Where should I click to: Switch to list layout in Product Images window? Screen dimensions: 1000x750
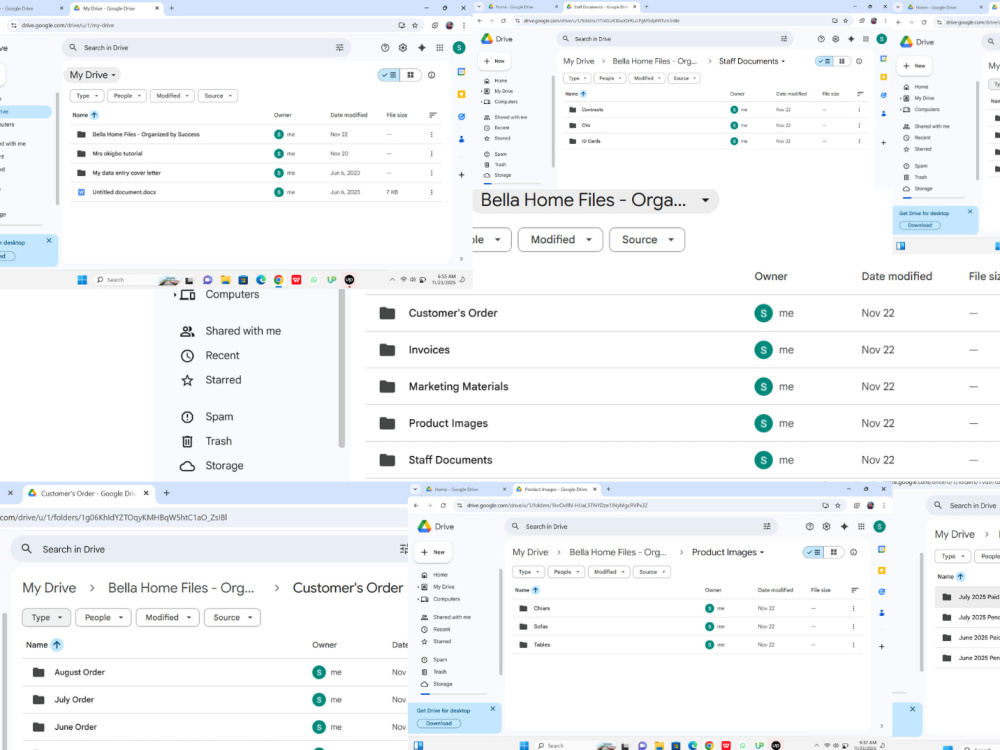coord(814,552)
